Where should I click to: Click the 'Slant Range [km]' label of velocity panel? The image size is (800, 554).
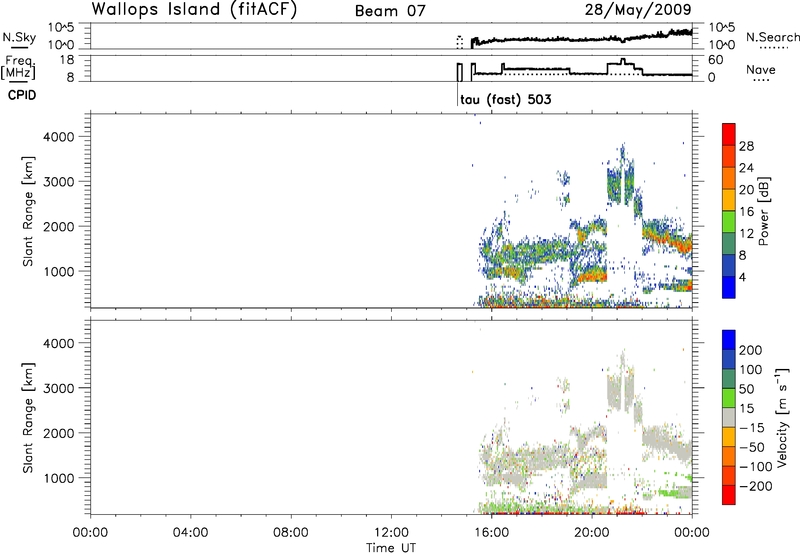pyautogui.click(x=28, y=418)
